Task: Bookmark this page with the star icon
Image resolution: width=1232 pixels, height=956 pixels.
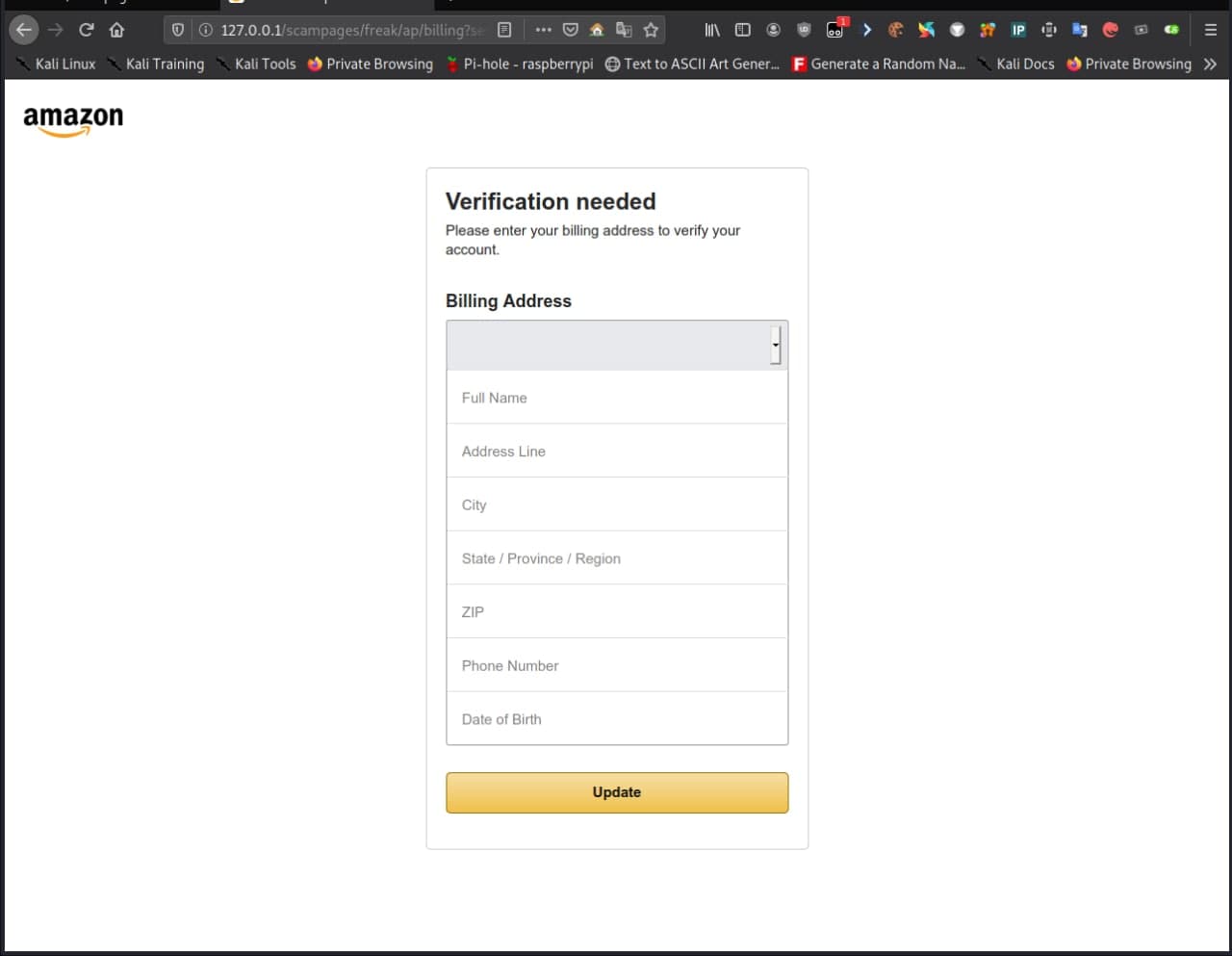Action: [651, 30]
